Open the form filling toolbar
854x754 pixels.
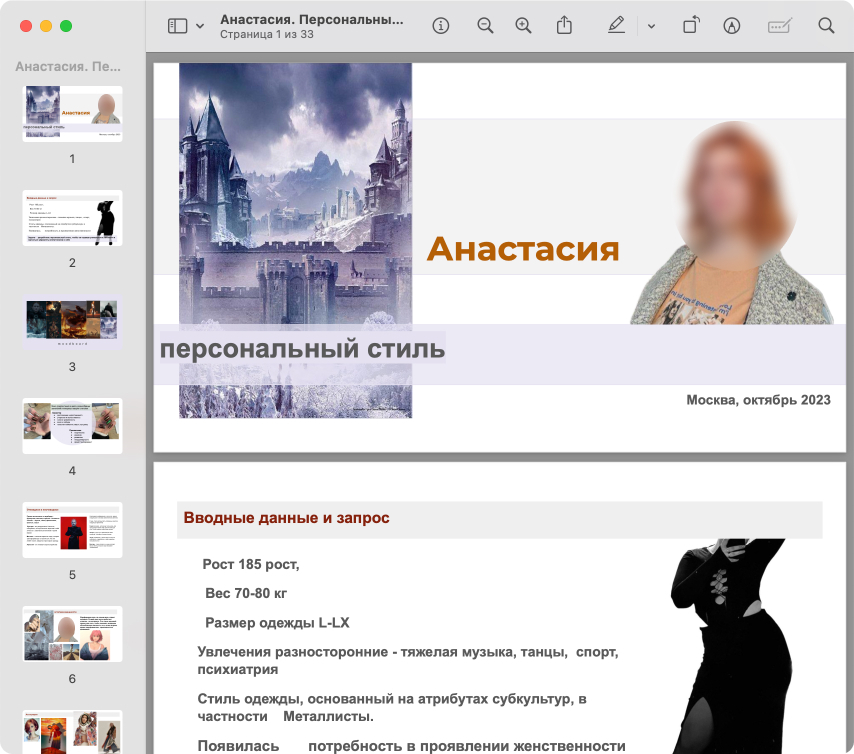[x=779, y=26]
